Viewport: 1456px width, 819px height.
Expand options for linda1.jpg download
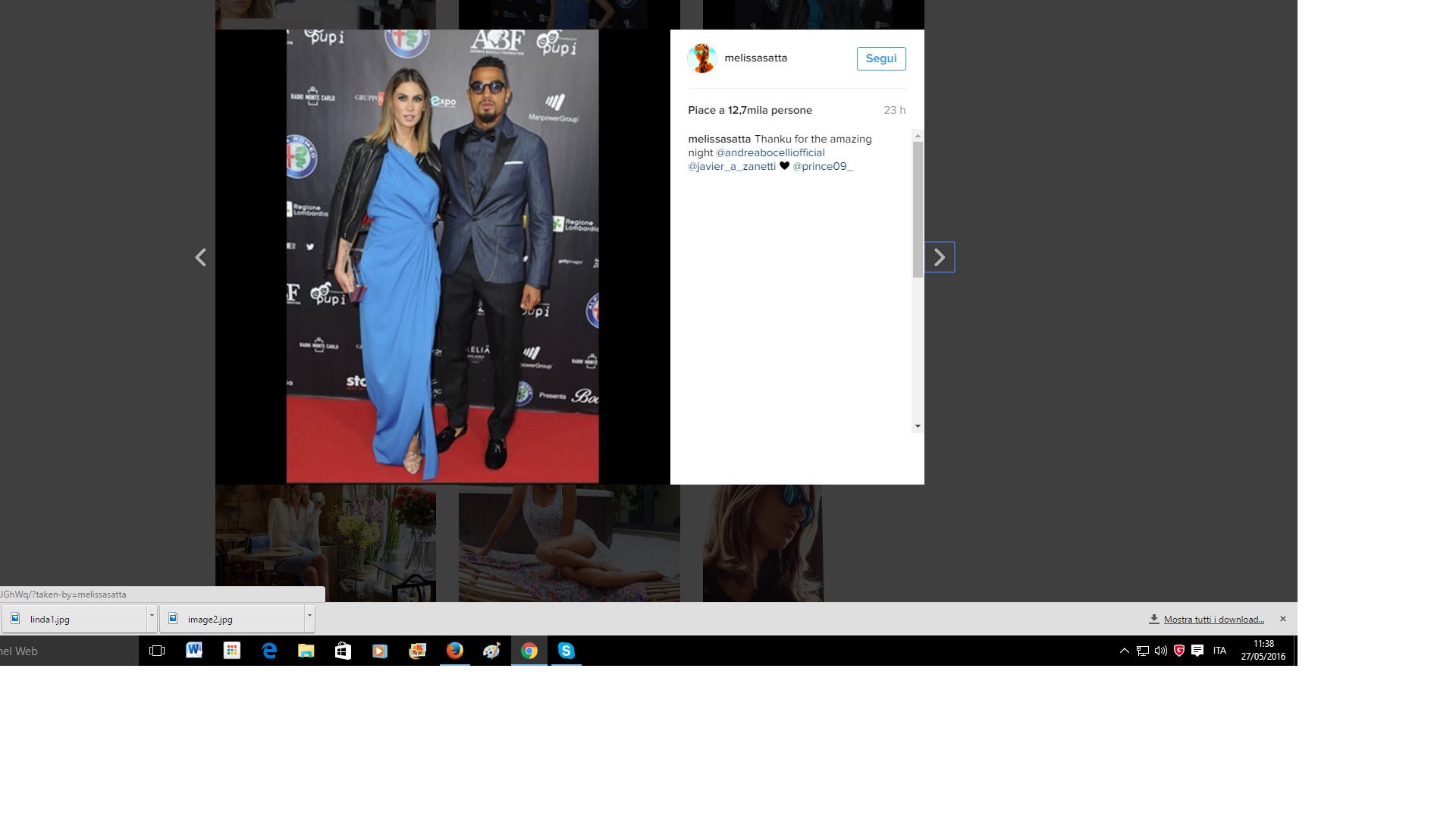152,617
